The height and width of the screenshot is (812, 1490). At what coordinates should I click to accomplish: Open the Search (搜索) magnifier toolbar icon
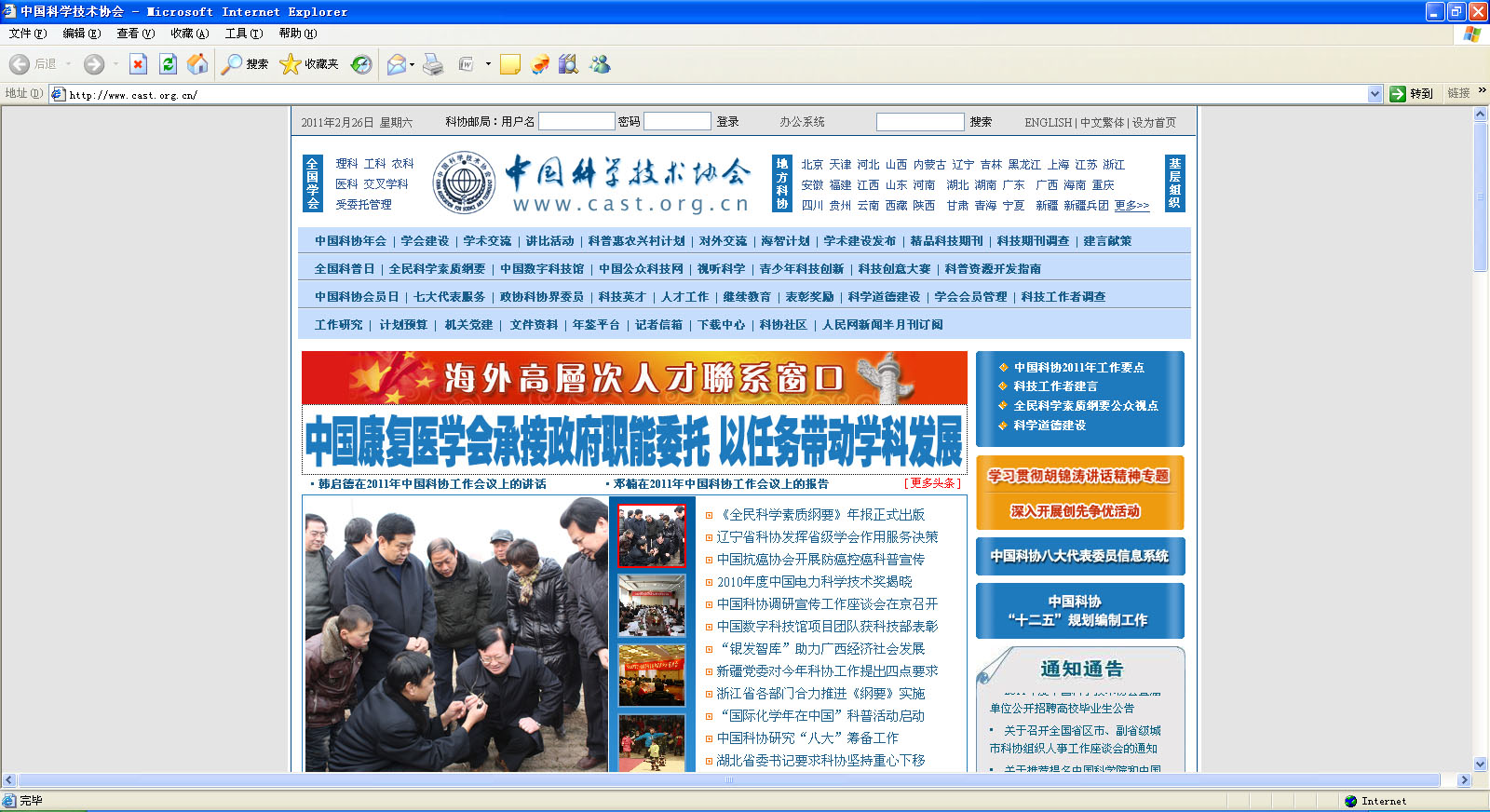[x=232, y=64]
